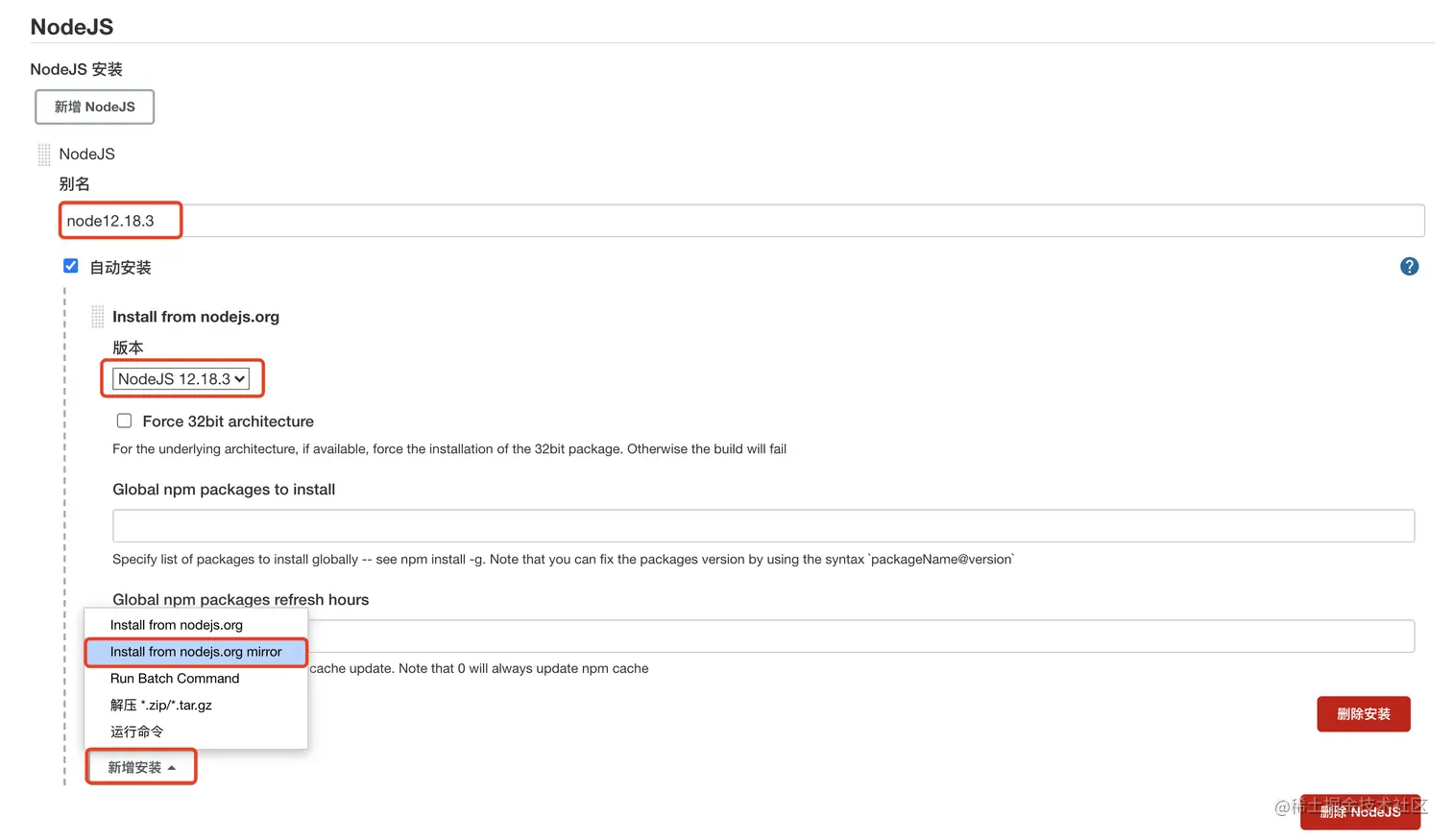Uncheck the 自动安装 checkbox

[x=71, y=266]
